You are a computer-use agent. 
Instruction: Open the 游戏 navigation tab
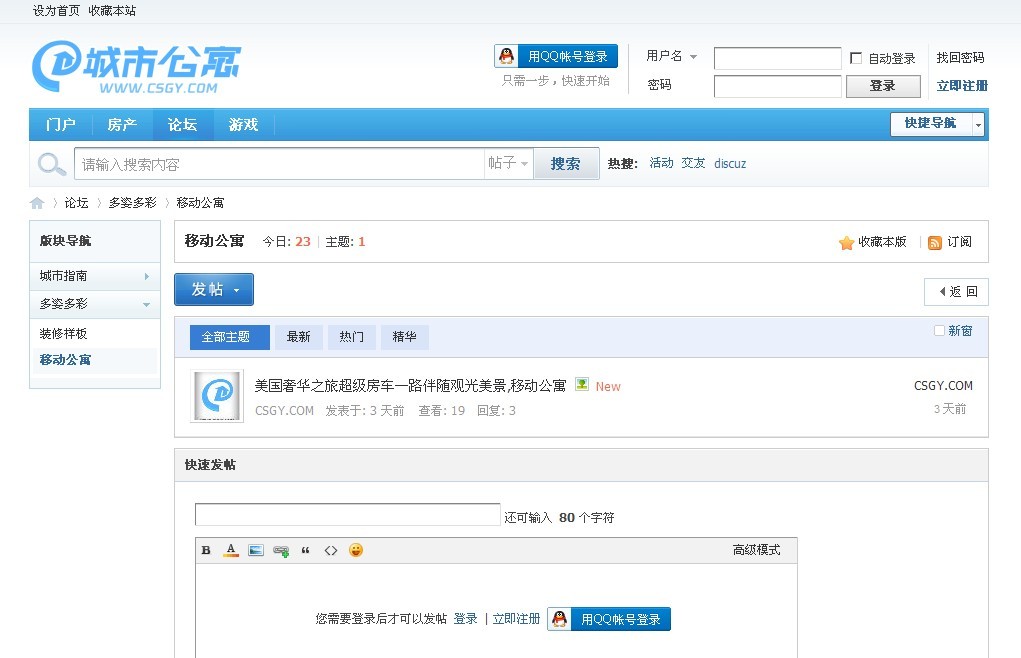pos(244,124)
